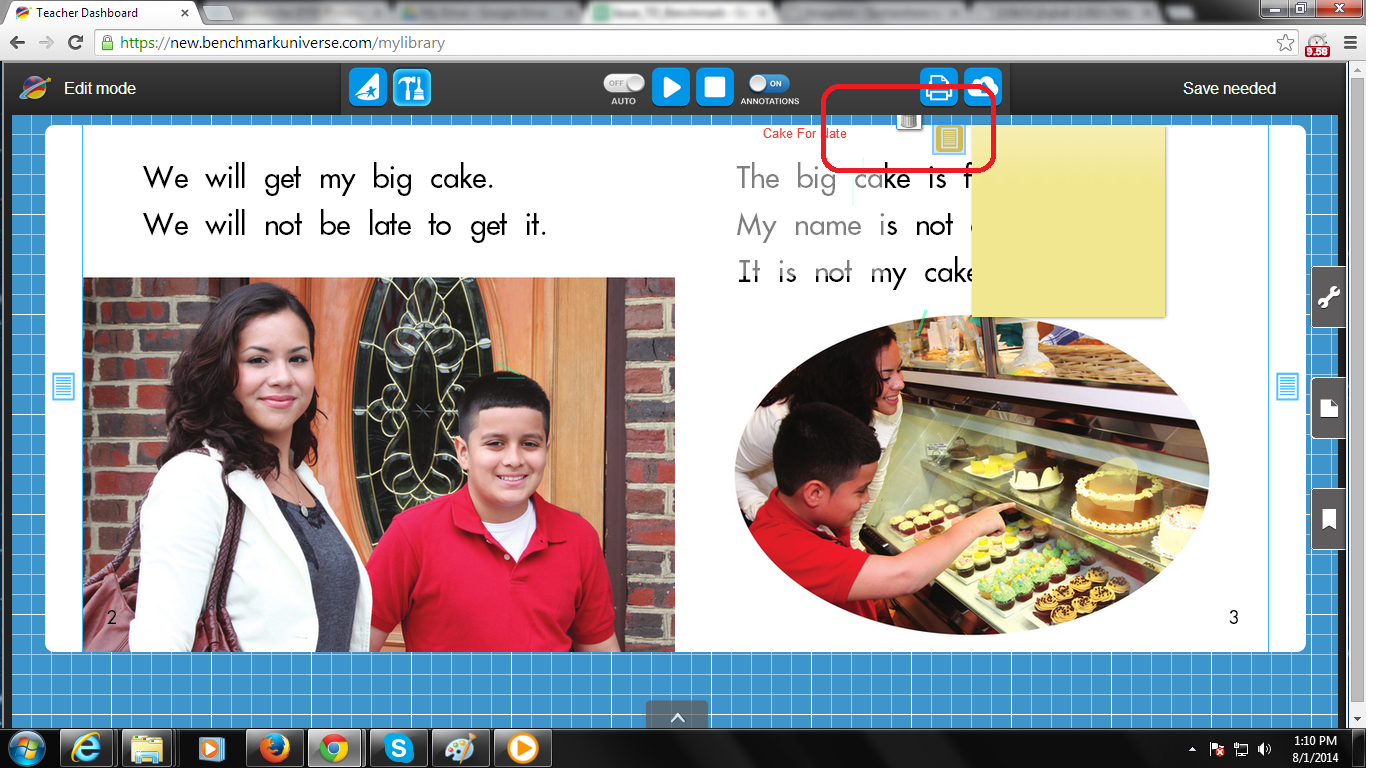The width and height of the screenshot is (1382, 768).
Task: Launch Firefox from the taskbar
Action: [x=274, y=748]
